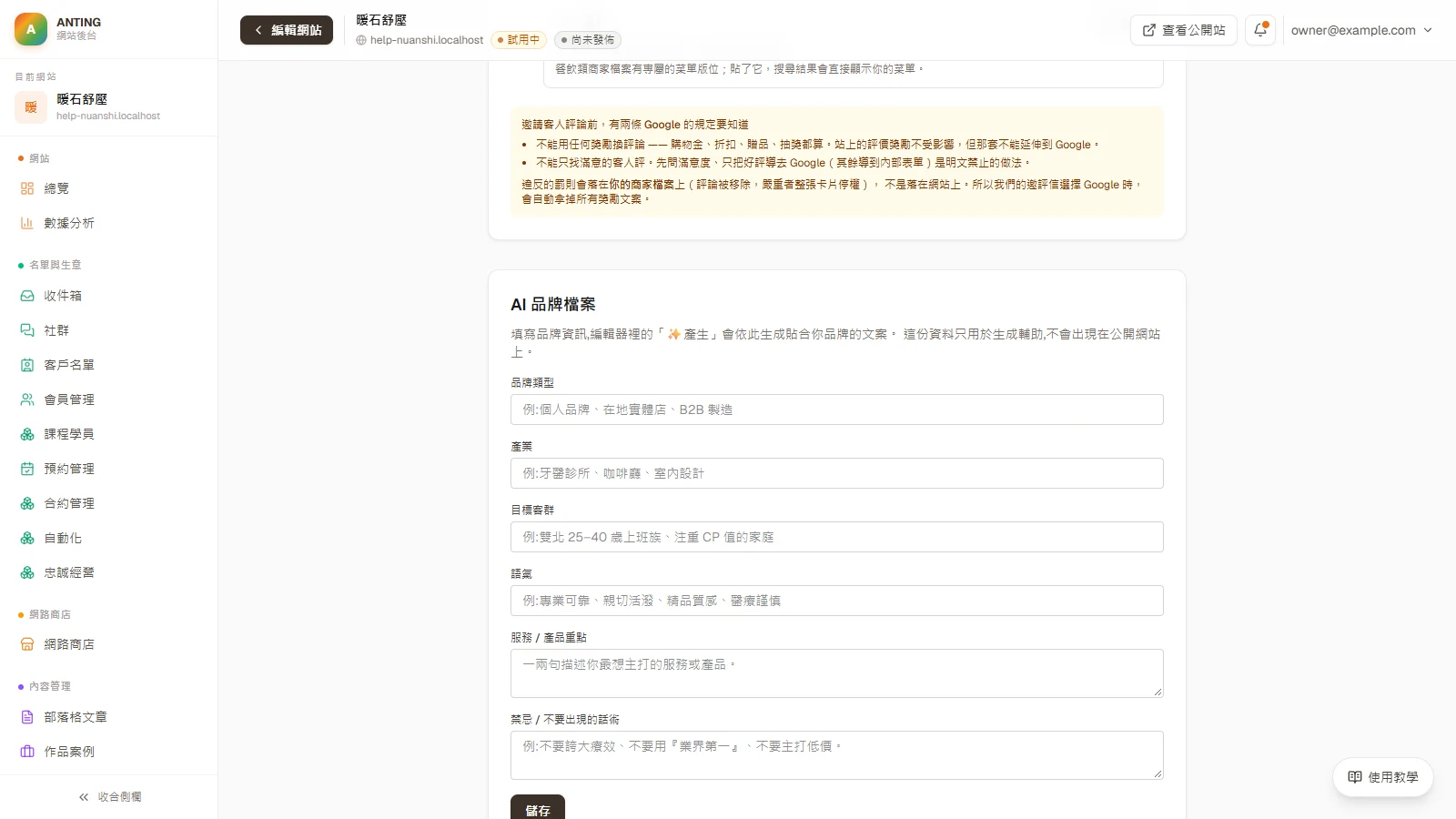Click into the 語氣 tone field

coord(837,601)
